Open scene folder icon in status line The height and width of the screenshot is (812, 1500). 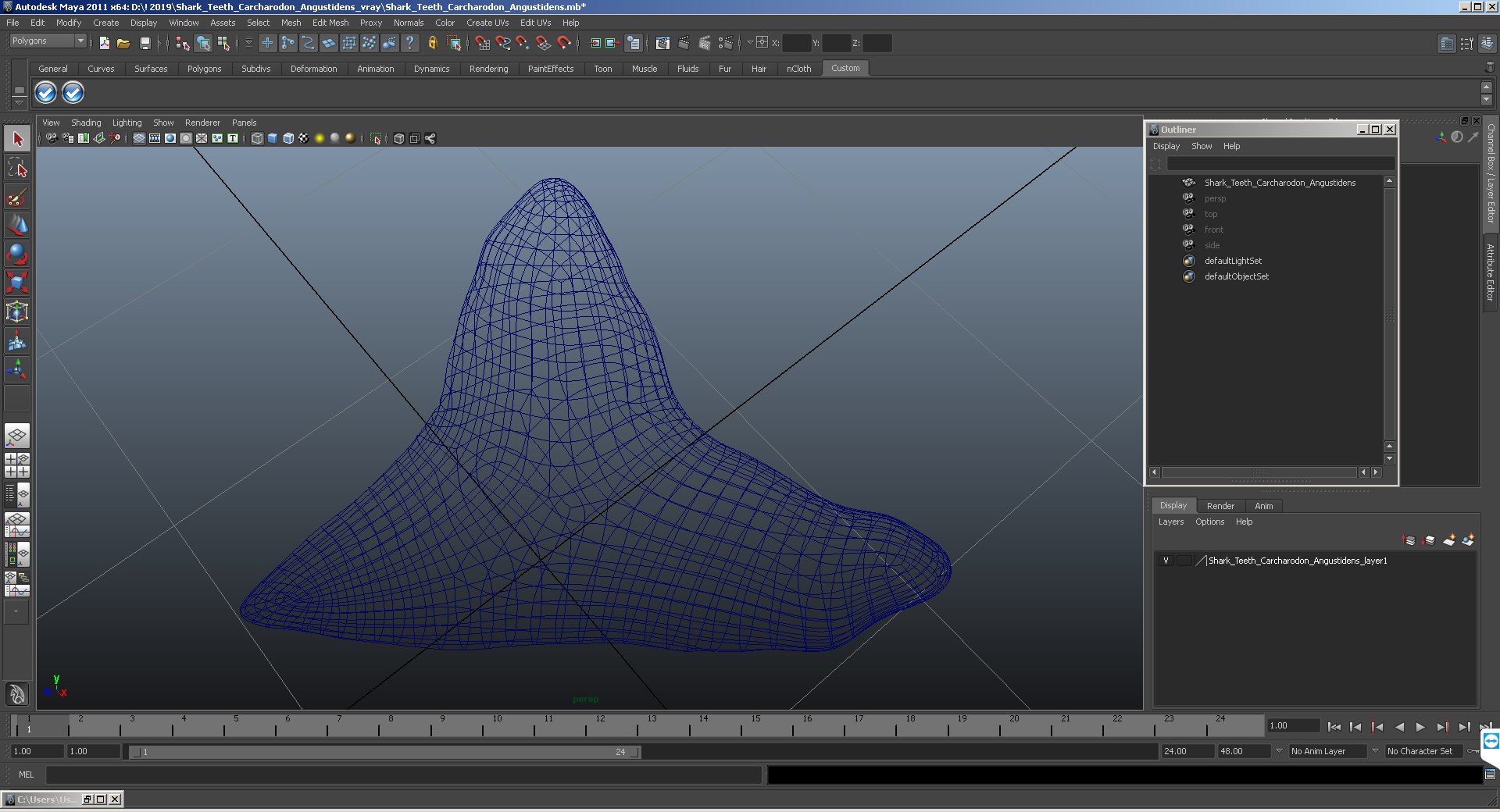[123, 43]
